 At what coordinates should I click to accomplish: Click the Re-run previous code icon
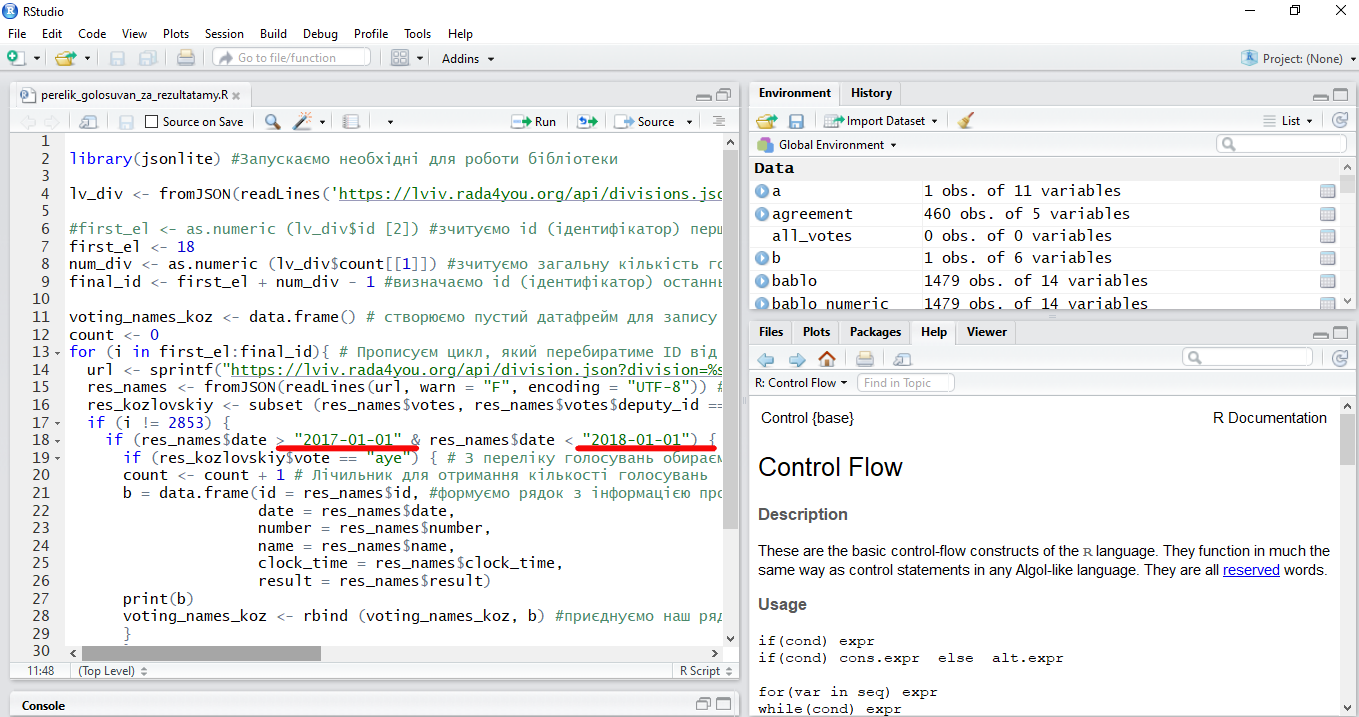pos(587,122)
